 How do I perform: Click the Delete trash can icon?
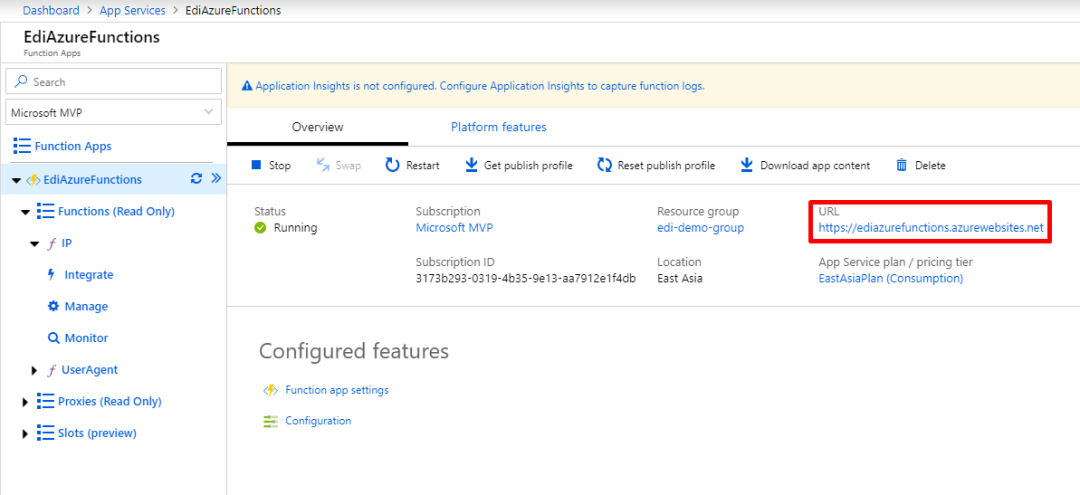point(902,165)
